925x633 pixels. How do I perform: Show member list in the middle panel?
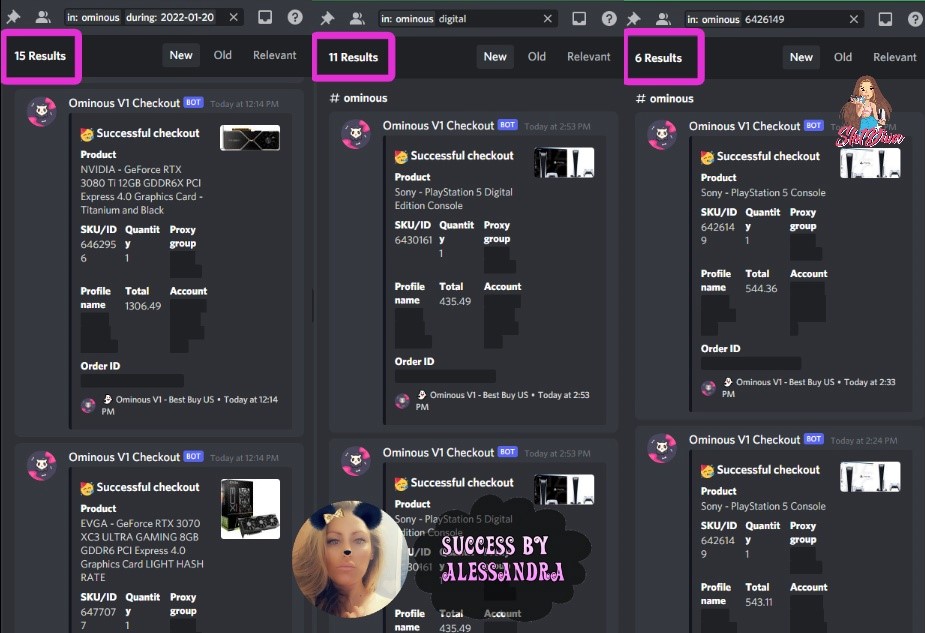pos(357,18)
